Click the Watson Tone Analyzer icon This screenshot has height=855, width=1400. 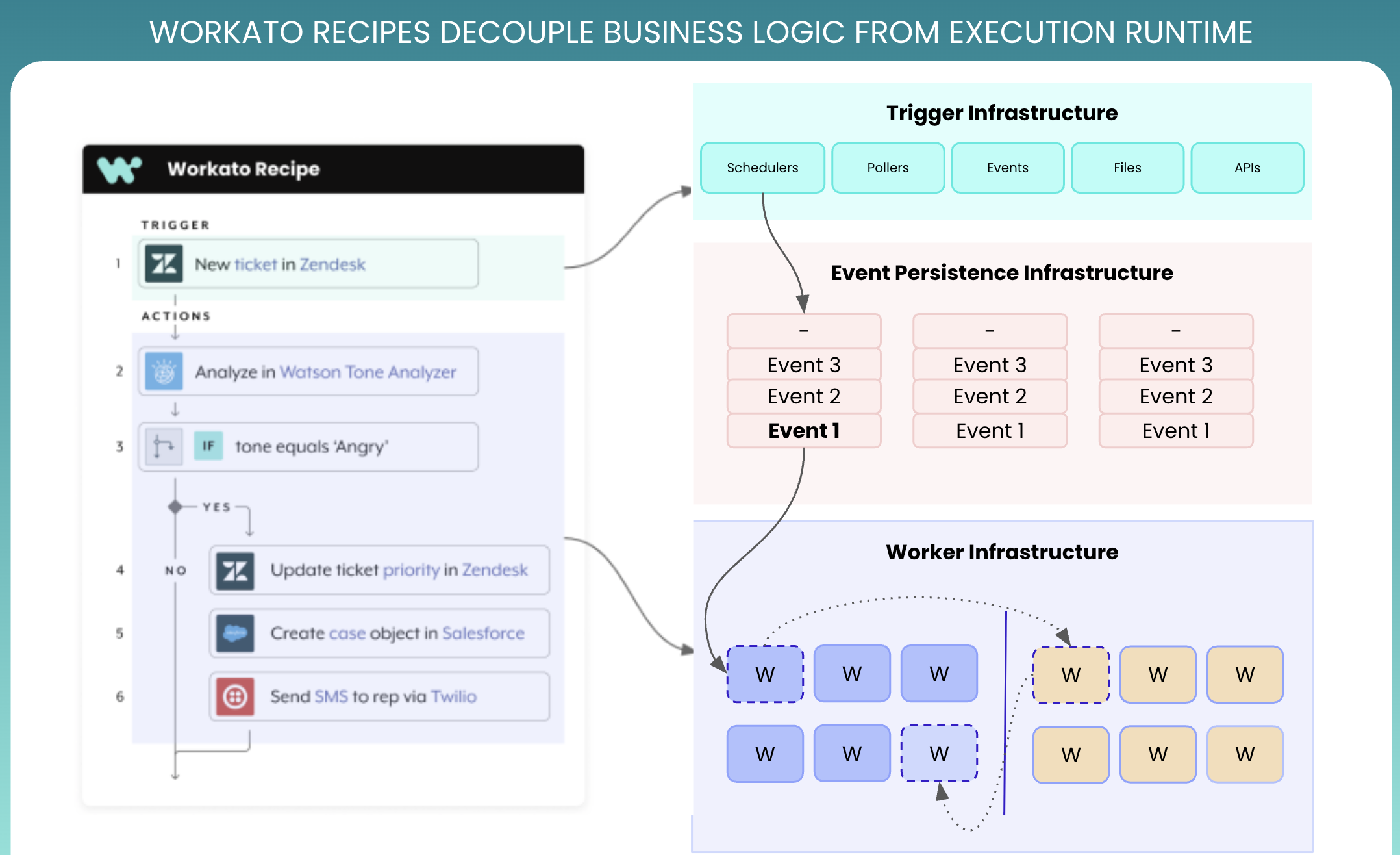(164, 372)
